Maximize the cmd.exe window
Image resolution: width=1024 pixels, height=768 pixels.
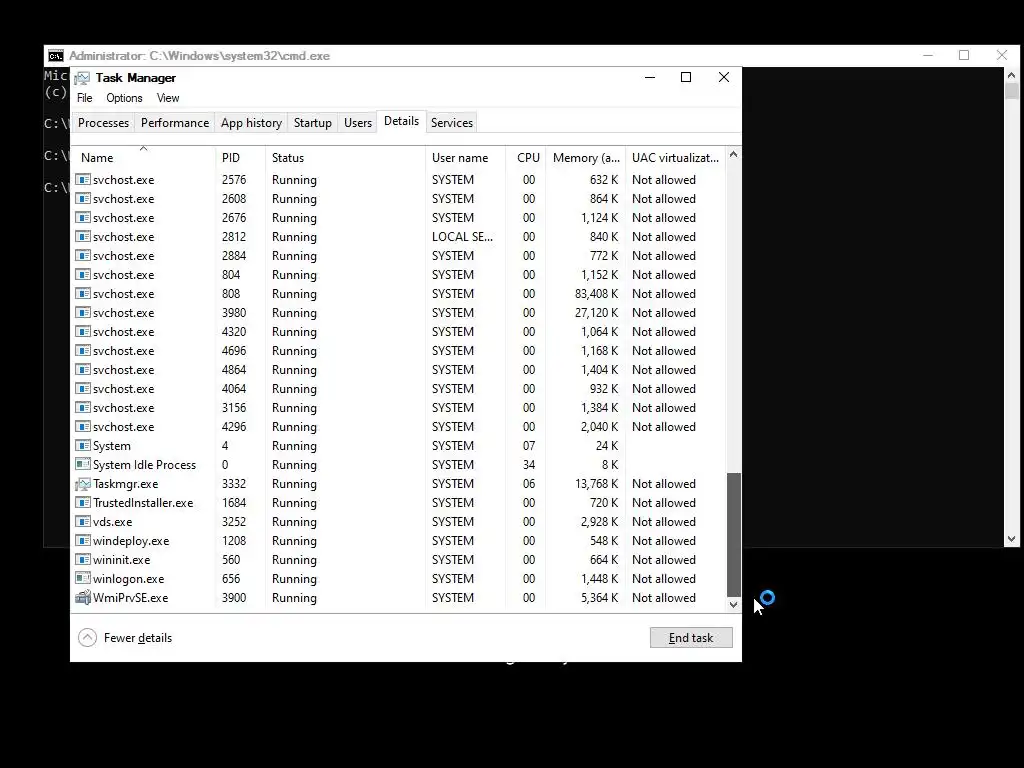click(x=964, y=56)
